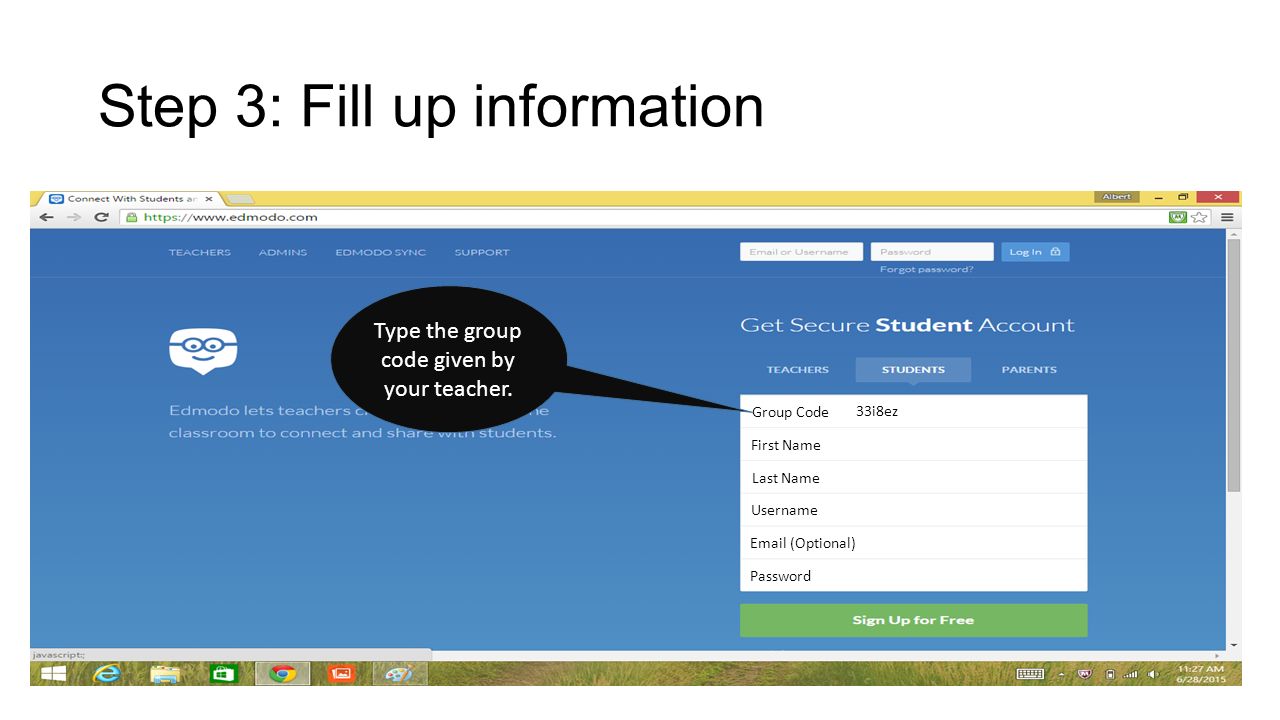Screen dimensions: 1280x720
Task: Close the Connect With Students tab
Action: click(x=209, y=199)
